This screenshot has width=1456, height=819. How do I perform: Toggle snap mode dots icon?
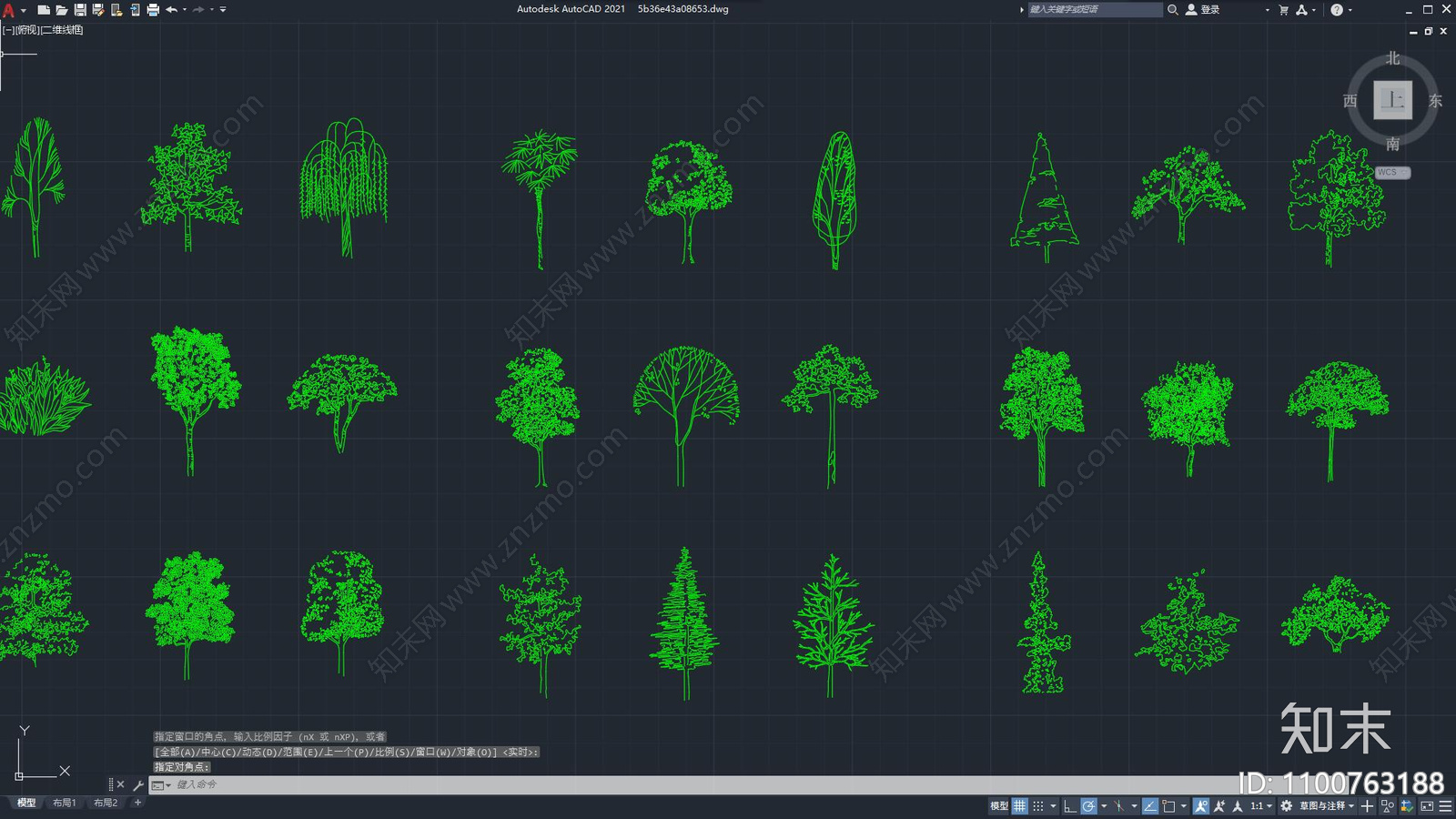point(1038,806)
